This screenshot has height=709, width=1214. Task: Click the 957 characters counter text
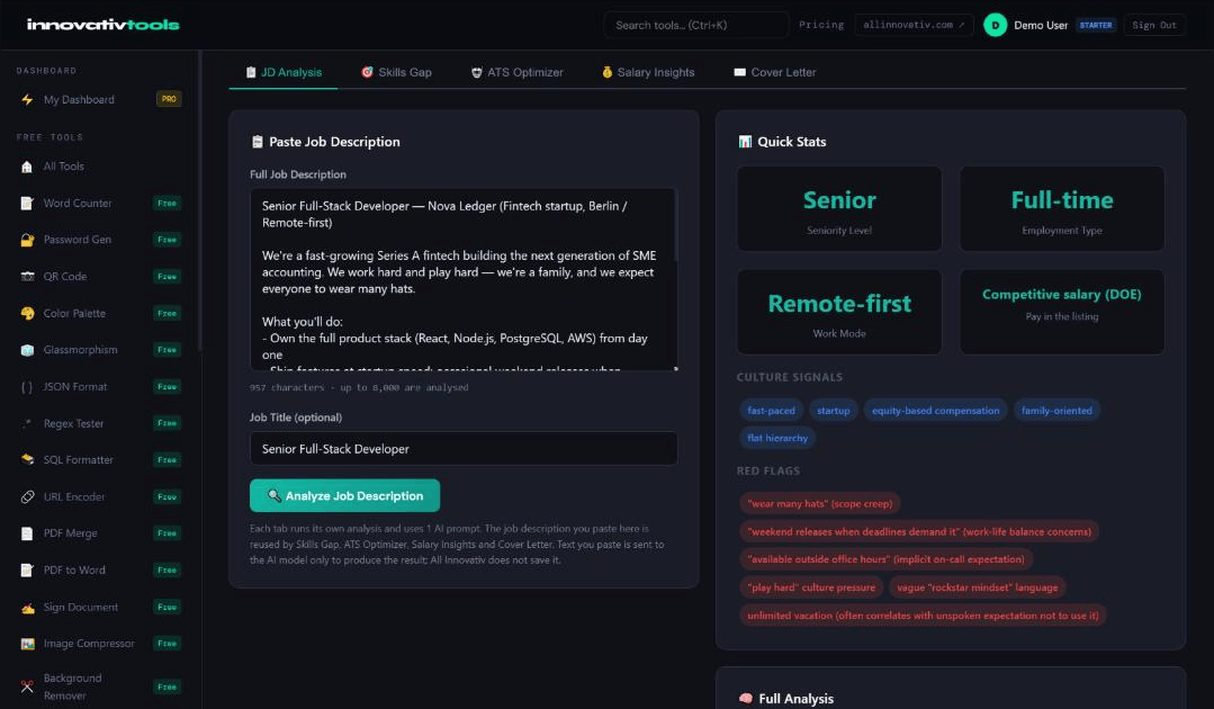pos(359,387)
